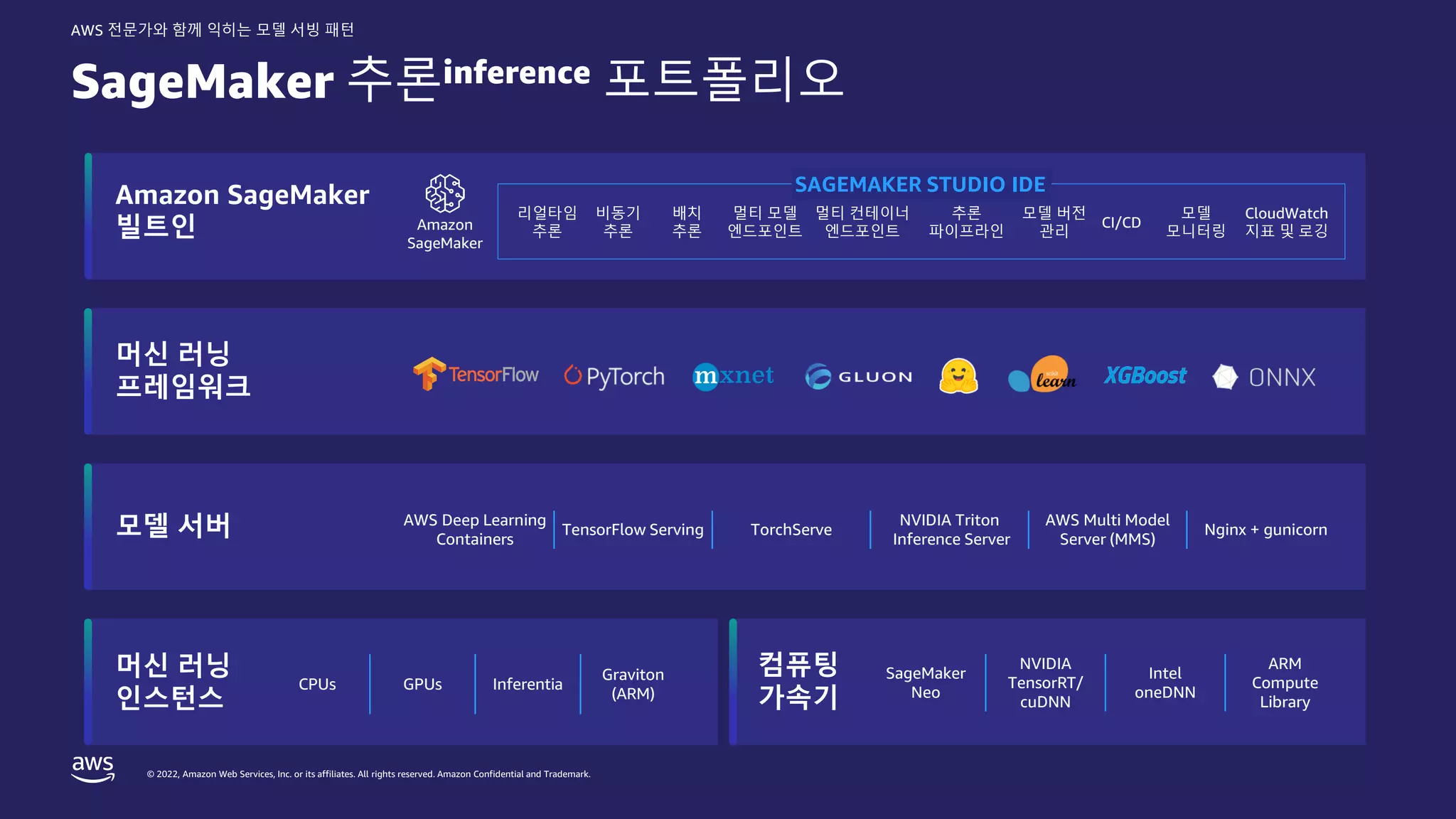Click AWS Multi Model Server (MMS) text

click(1107, 530)
